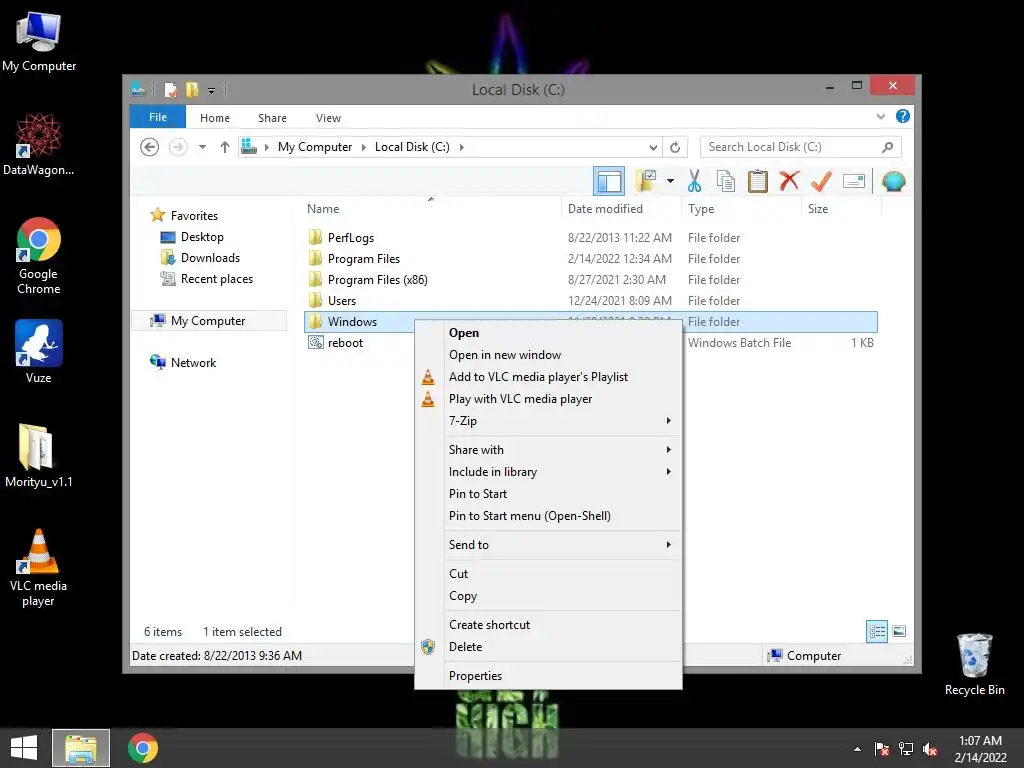Expand the Share with submenu

coord(549,449)
